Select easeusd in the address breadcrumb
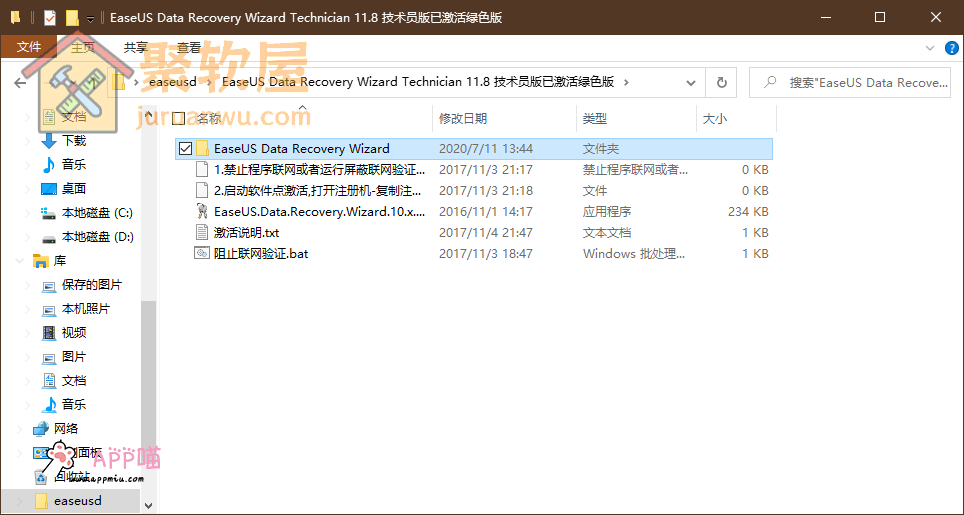Image resolution: width=964 pixels, height=515 pixels. pos(173,82)
